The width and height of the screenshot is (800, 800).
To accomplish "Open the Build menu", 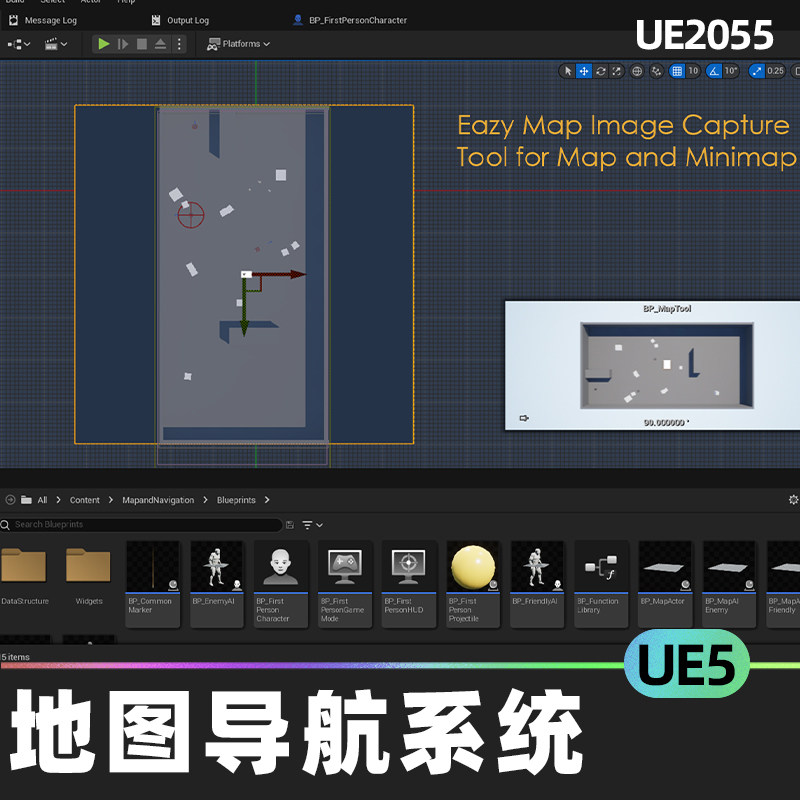I will click(15, 3).
